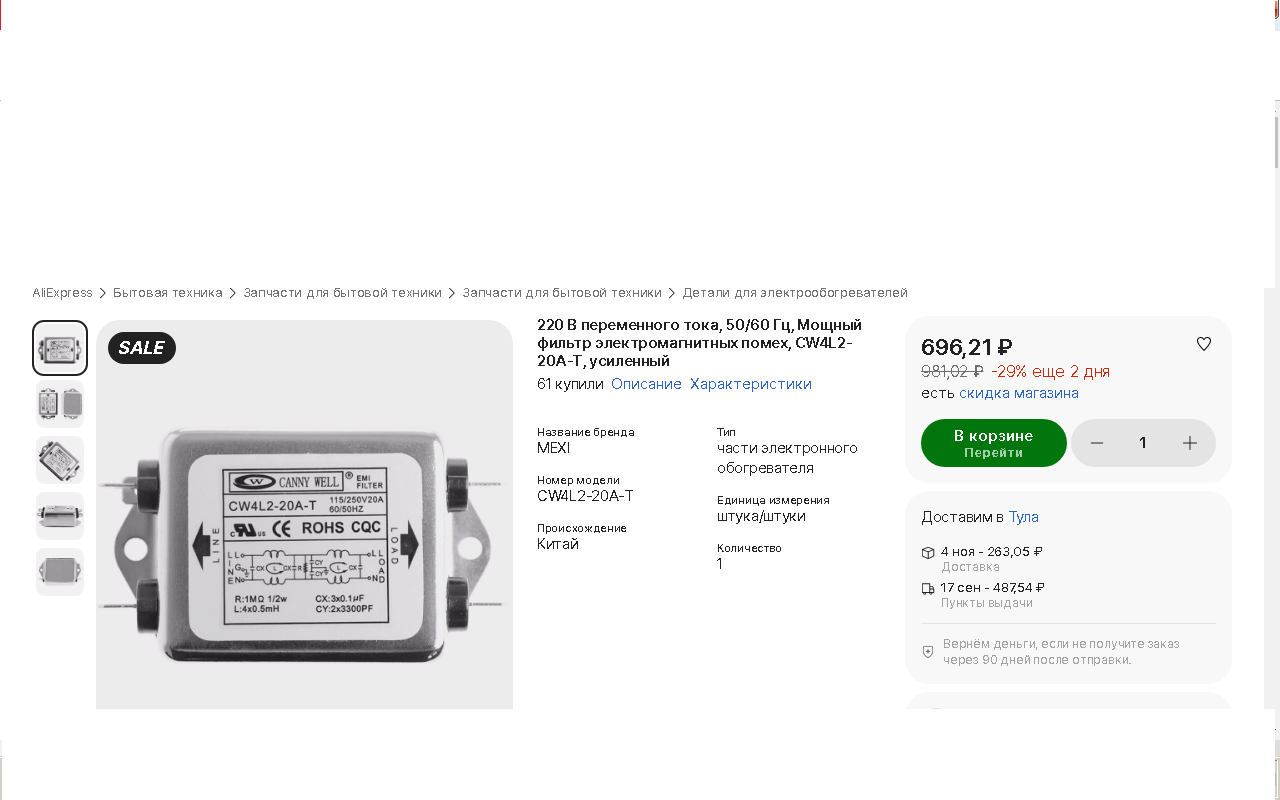The width and height of the screenshot is (1280, 800).
Task: Open скидка магазина discount link
Action: coord(1019,393)
